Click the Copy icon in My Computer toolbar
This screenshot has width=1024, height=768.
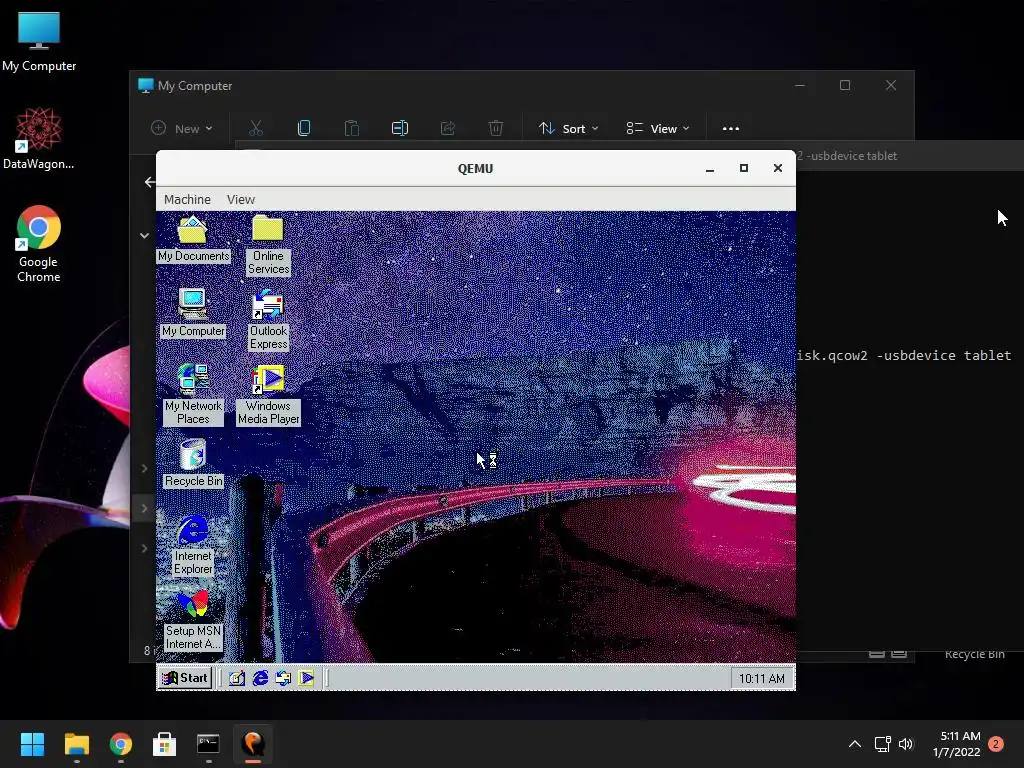coord(304,129)
